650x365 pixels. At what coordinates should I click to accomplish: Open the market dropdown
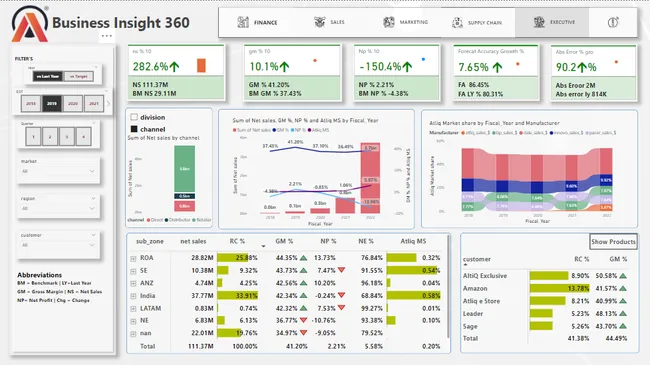[x=58, y=171]
